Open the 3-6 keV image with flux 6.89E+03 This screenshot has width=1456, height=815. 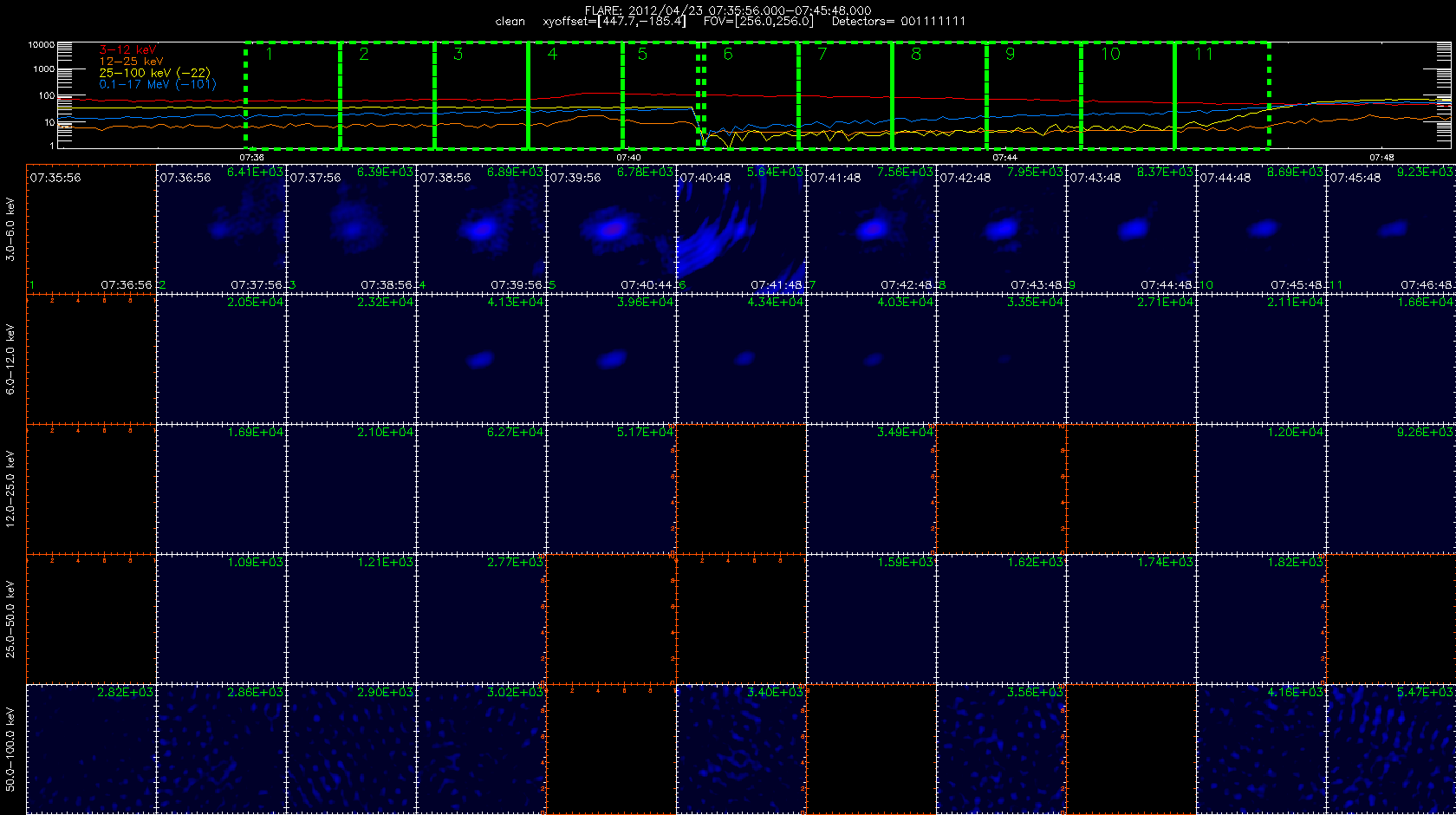(481, 229)
